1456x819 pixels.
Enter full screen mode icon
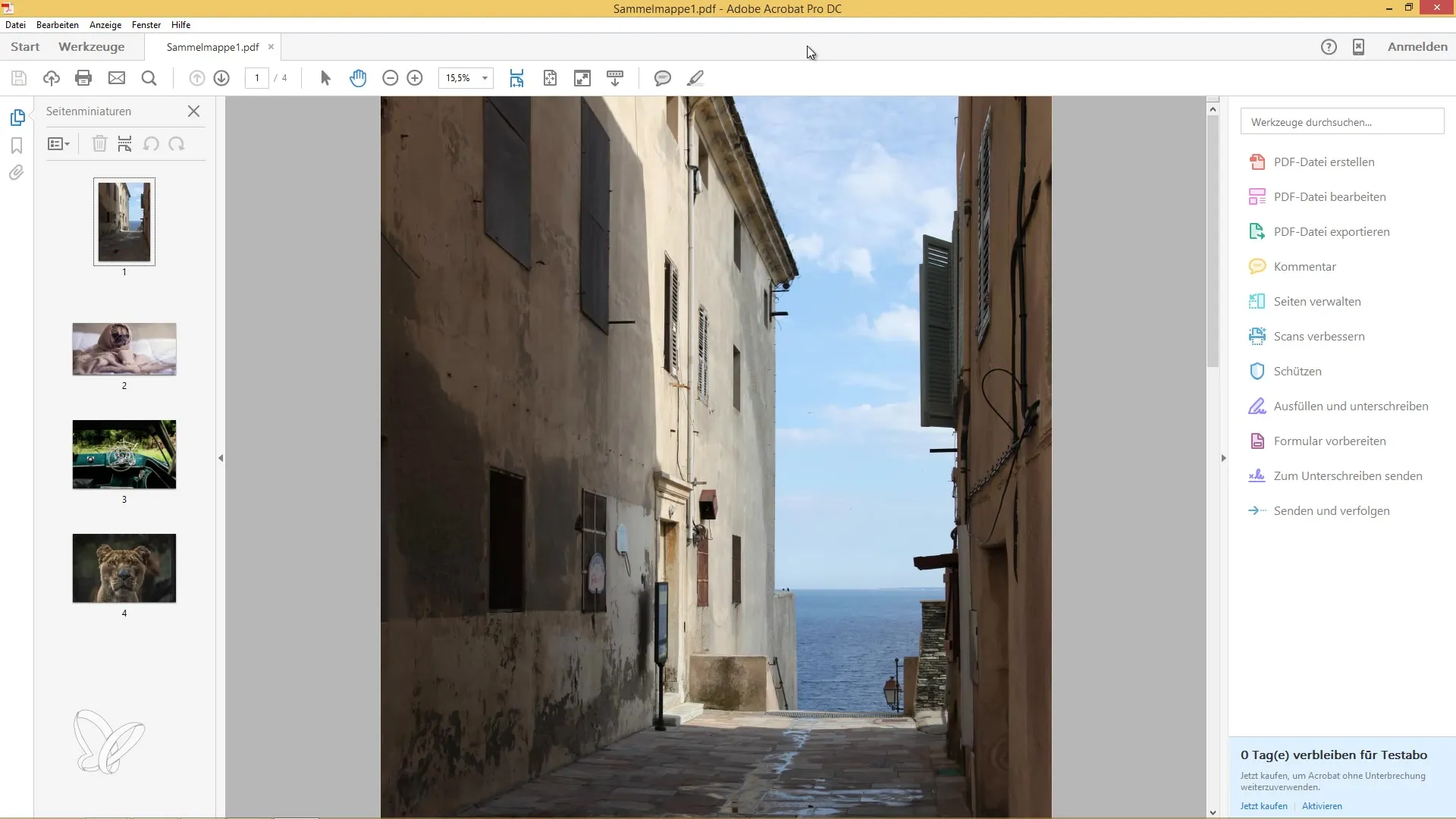pyautogui.click(x=582, y=78)
